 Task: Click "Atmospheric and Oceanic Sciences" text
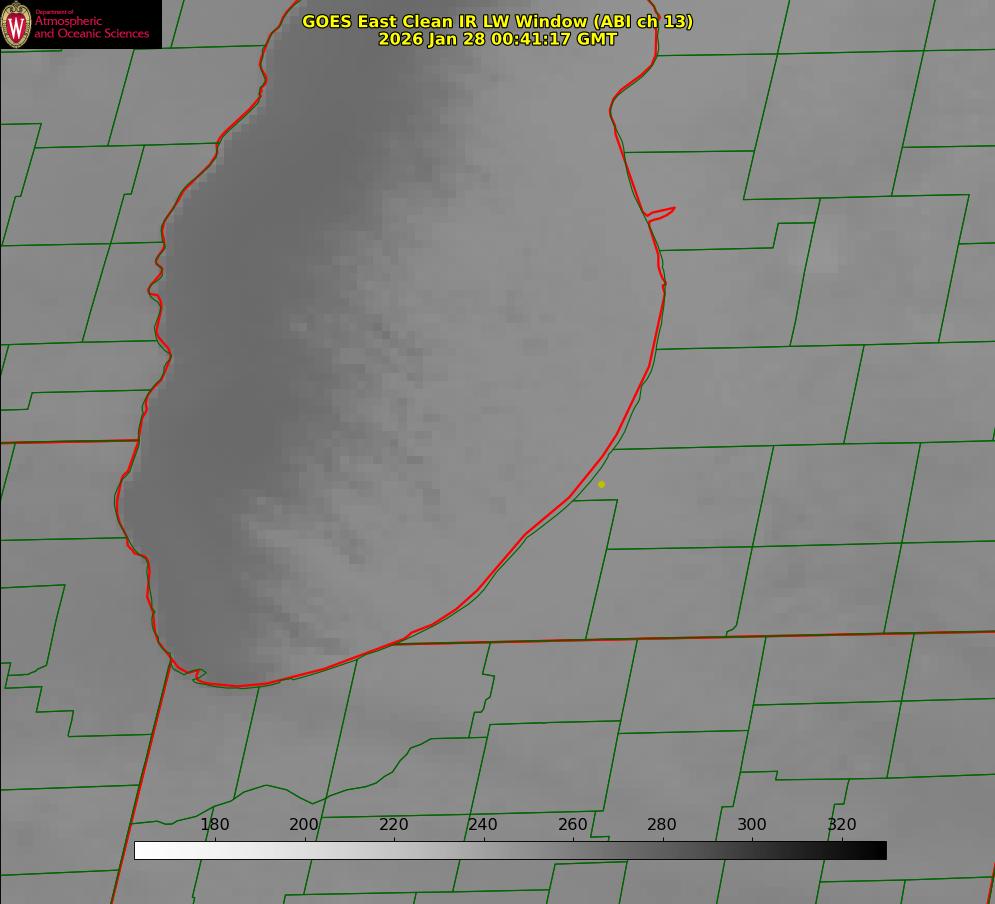(91, 28)
